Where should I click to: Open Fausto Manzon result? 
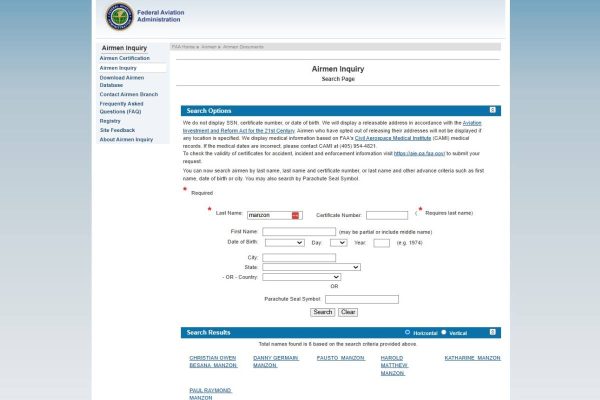[341, 358]
